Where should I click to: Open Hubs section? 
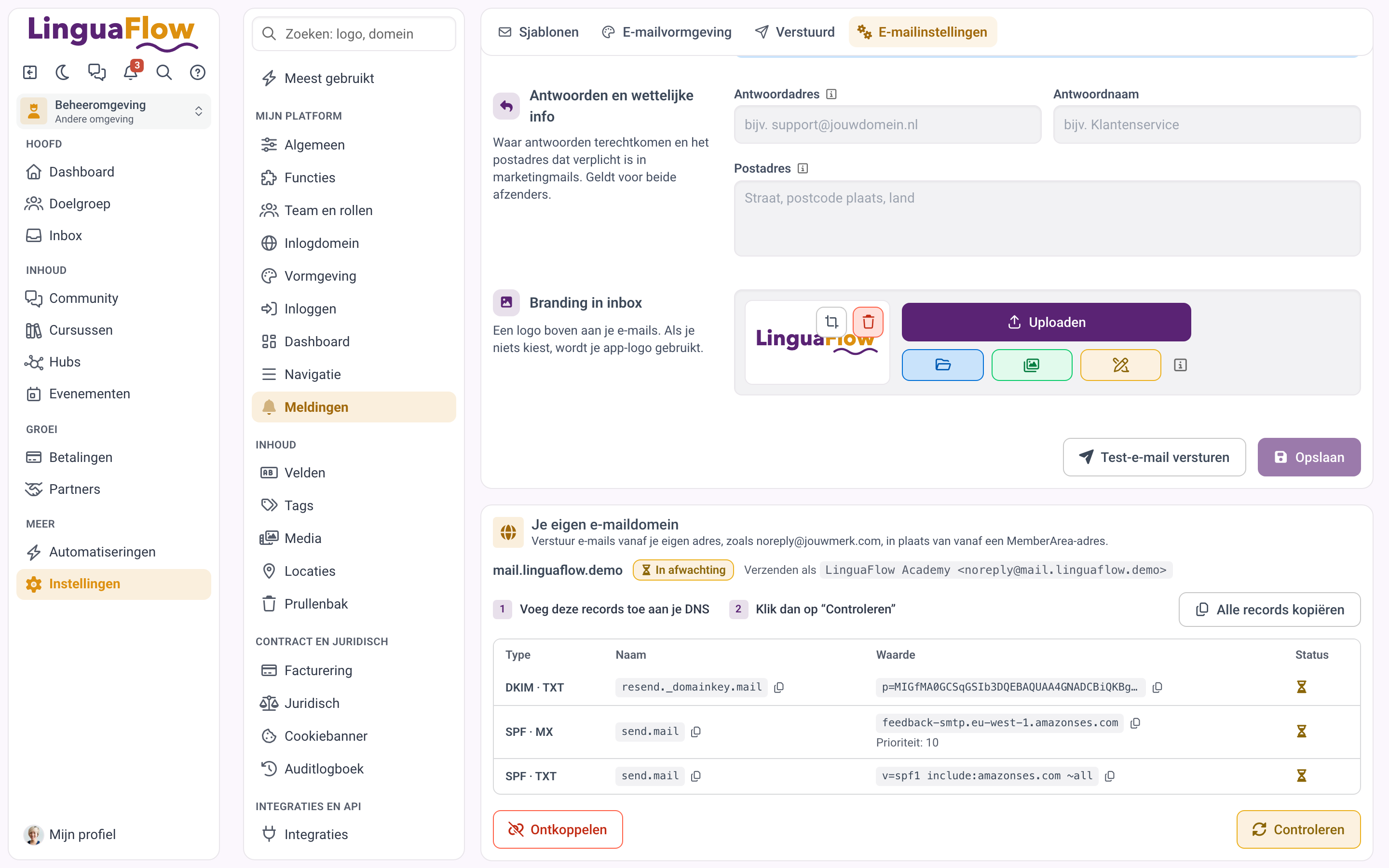[114, 362]
